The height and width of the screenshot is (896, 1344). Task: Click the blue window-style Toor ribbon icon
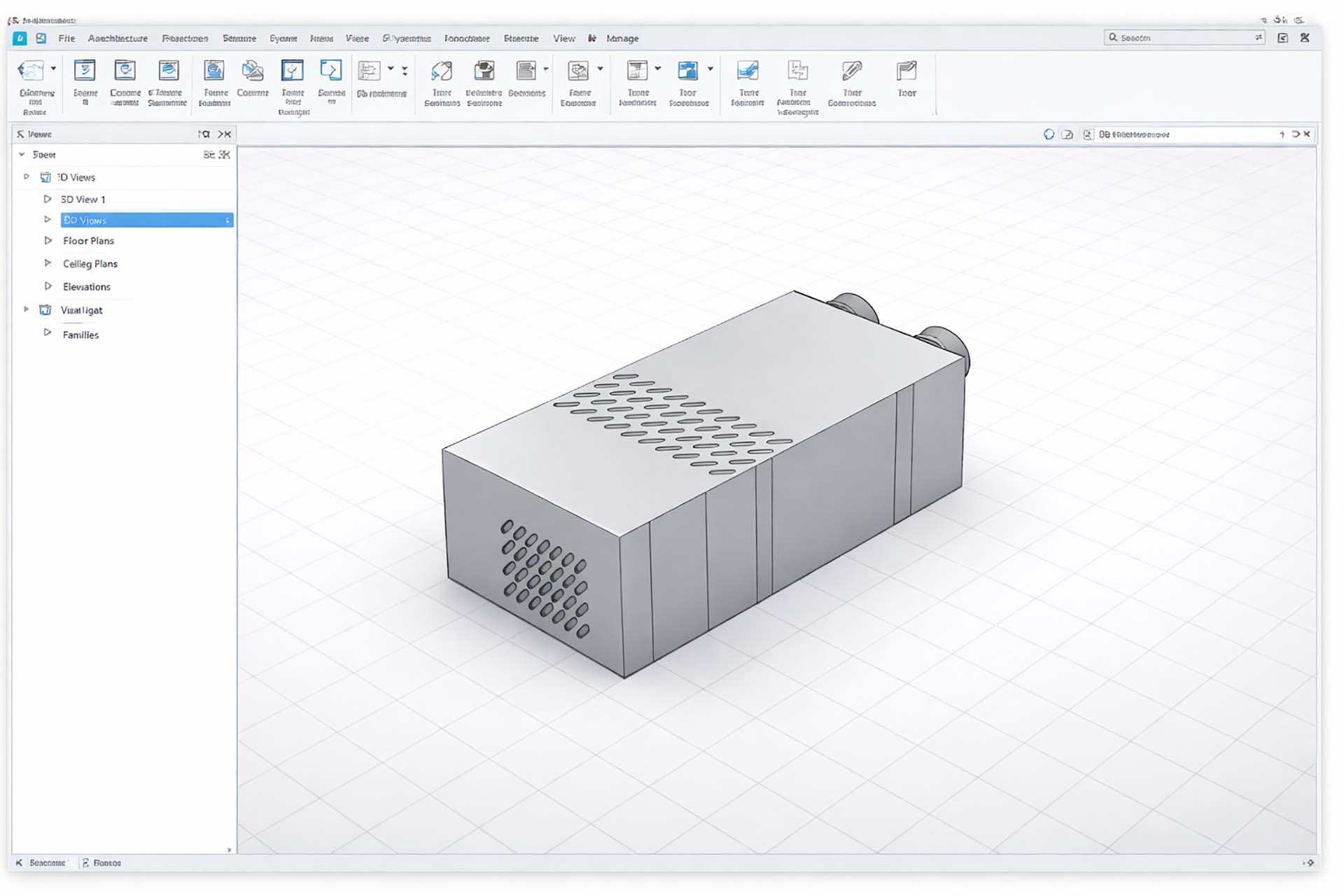pos(687,71)
